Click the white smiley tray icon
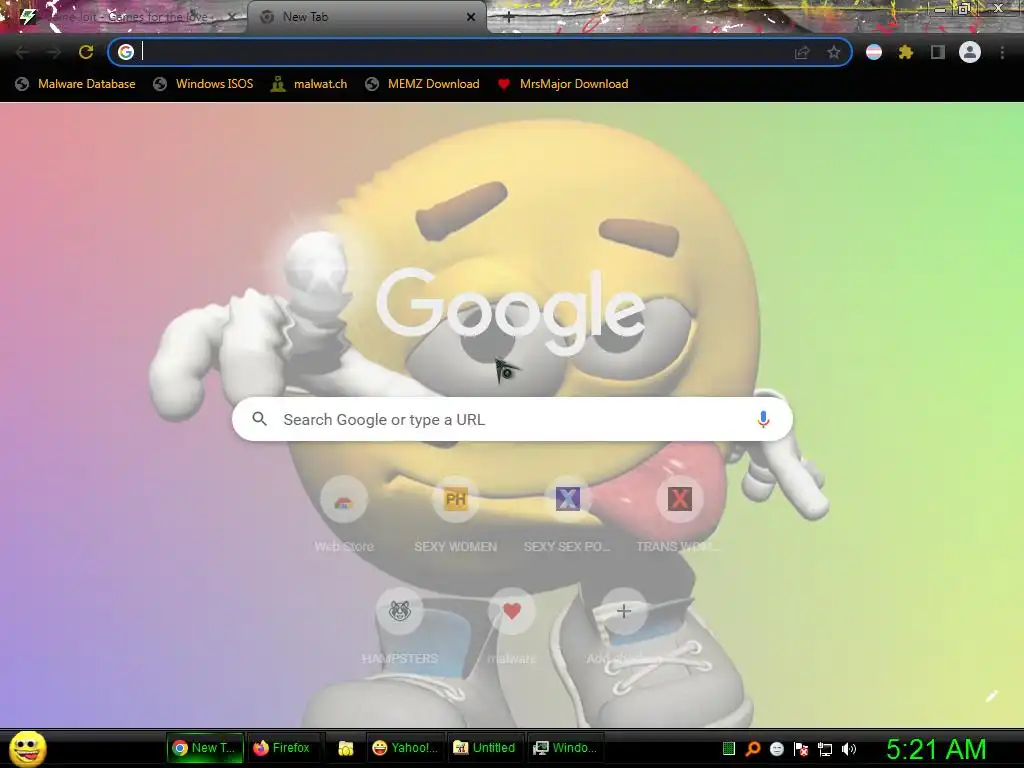Viewport: 1024px width, 768px height. coord(776,749)
